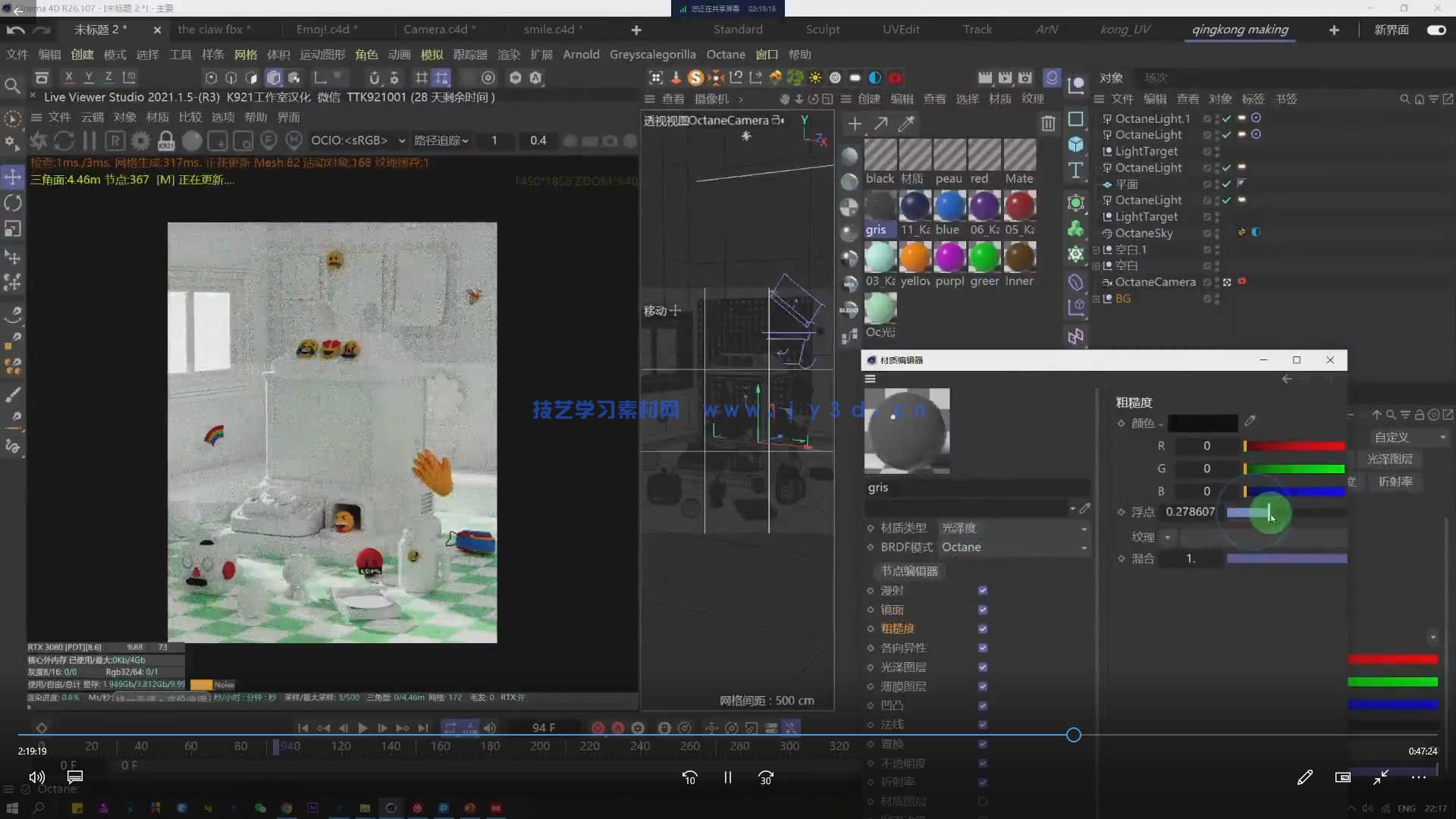Viewport: 1456px width, 819px height.
Task: Select the Text spline tool icon
Action: (x=1075, y=171)
